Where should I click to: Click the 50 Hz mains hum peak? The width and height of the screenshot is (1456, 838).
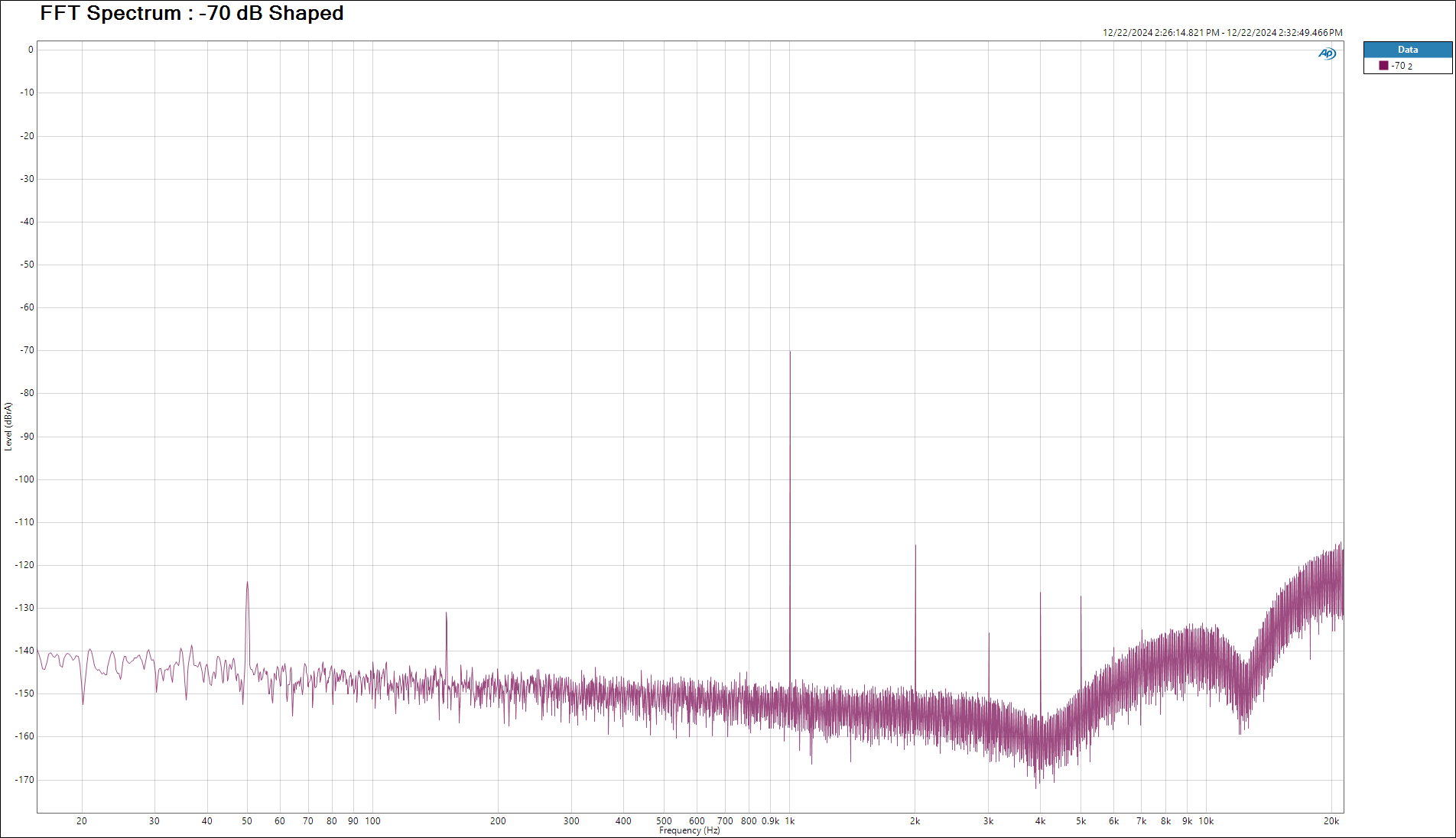coord(247,584)
